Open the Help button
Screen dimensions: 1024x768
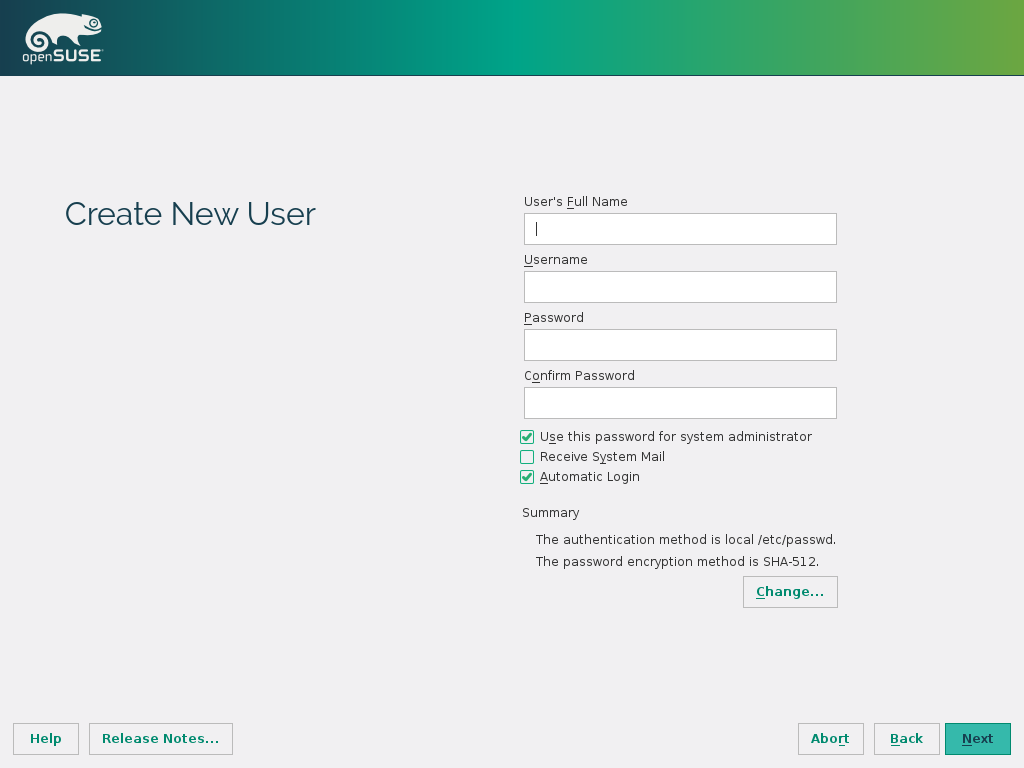point(46,739)
